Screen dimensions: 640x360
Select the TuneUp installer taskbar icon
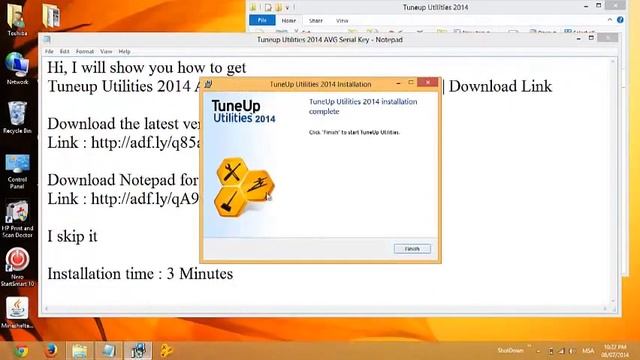[x=138, y=351]
